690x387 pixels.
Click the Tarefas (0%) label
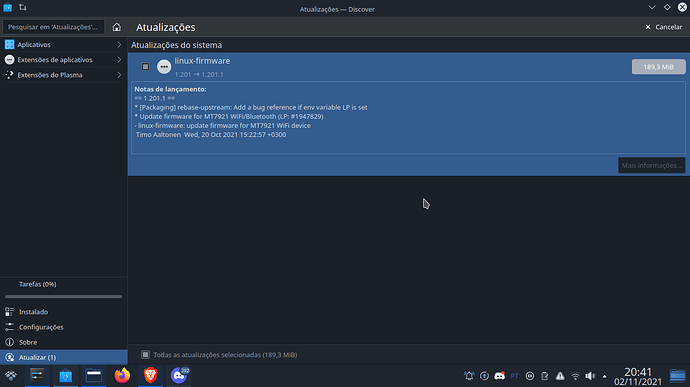pyautogui.click(x=38, y=284)
